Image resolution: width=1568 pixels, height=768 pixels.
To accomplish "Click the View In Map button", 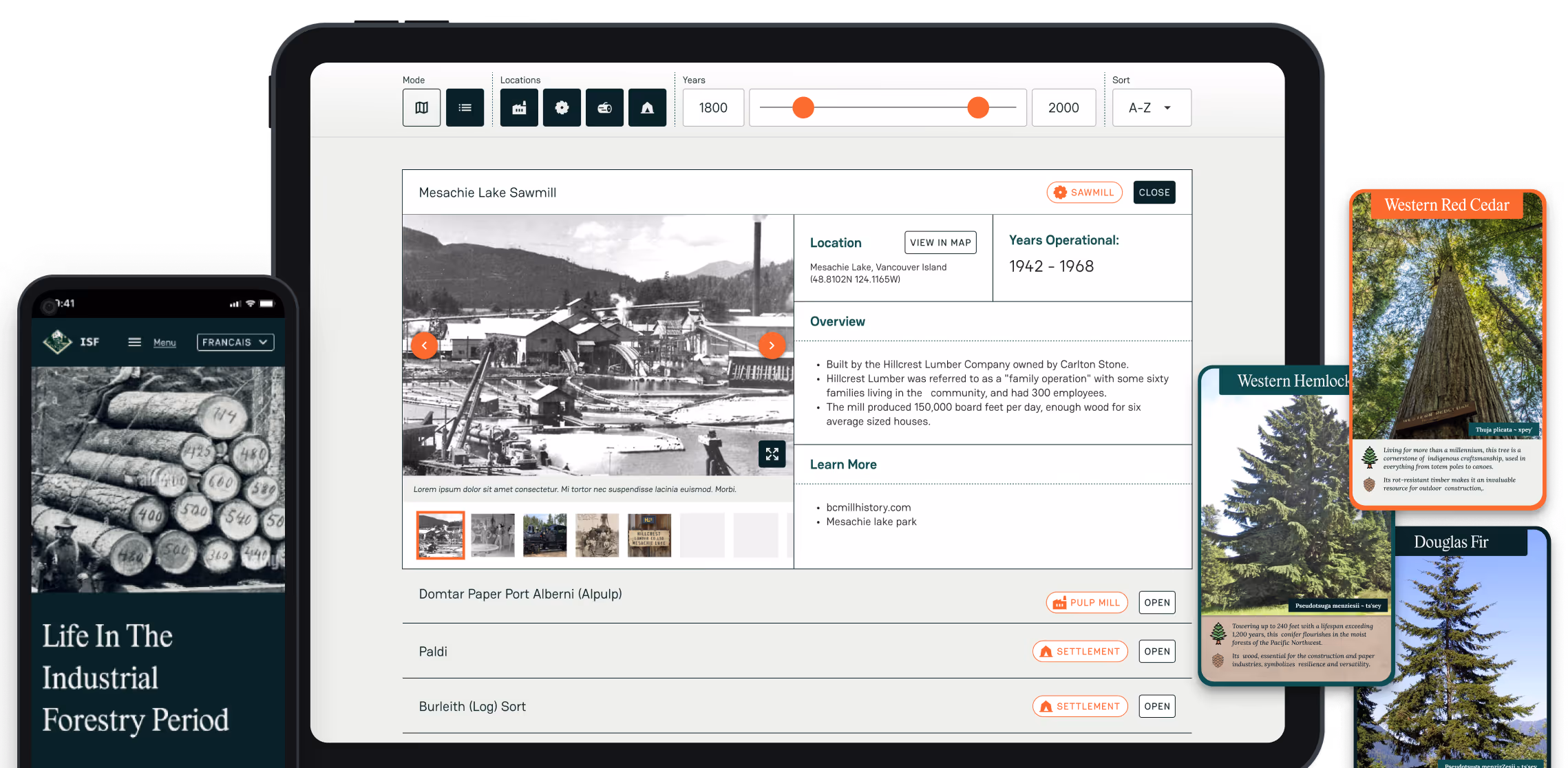I will 940,242.
